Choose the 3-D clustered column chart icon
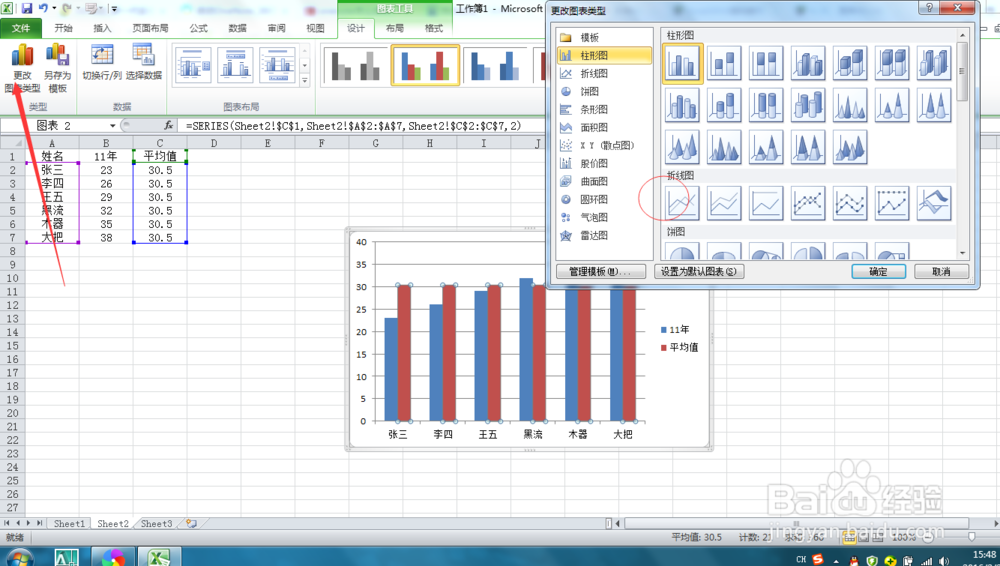This screenshot has height=566, width=1000. [808, 63]
